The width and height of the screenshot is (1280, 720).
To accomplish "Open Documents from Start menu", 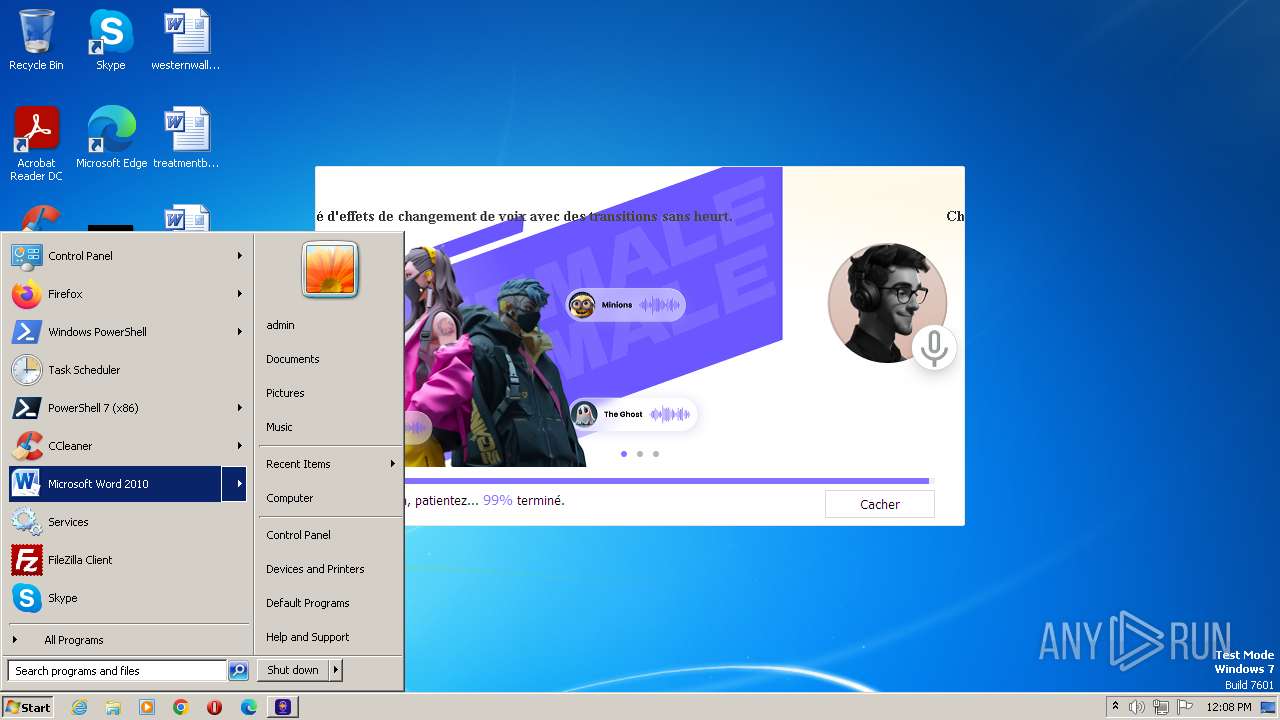I will pyautogui.click(x=330, y=359).
